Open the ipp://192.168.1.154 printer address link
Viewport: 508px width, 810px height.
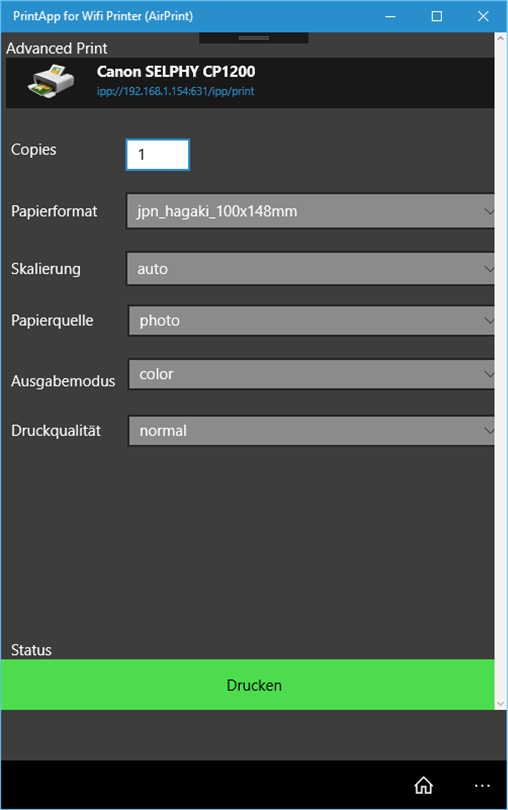click(175, 91)
